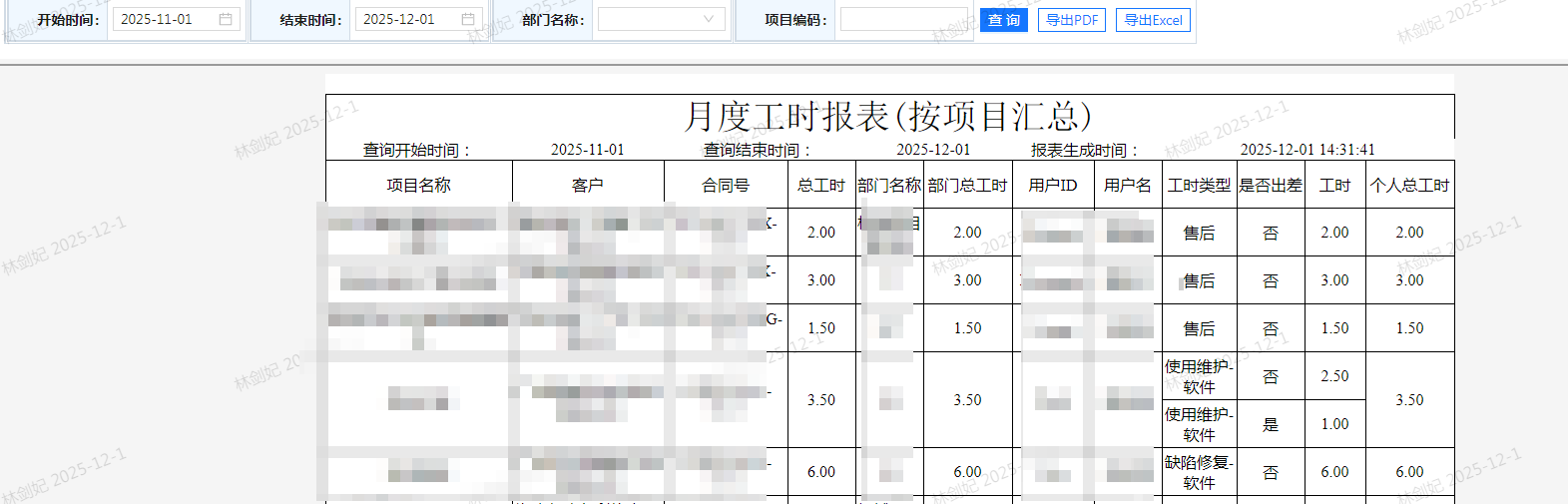Open calendar icon in end time field
The width and height of the screenshot is (1568, 504).
coord(468,19)
